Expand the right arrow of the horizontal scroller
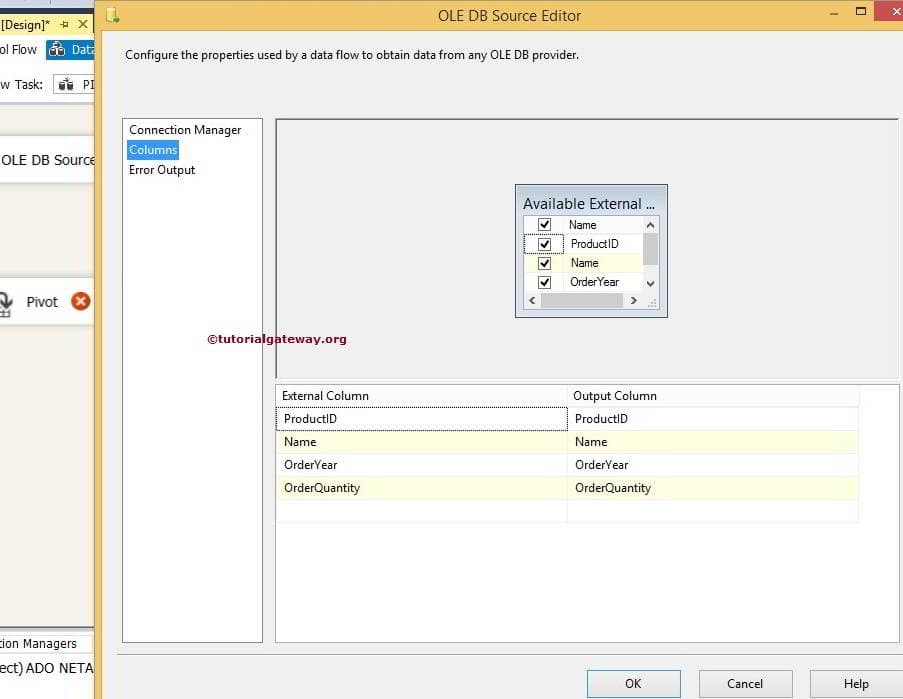 click(633, 300)
